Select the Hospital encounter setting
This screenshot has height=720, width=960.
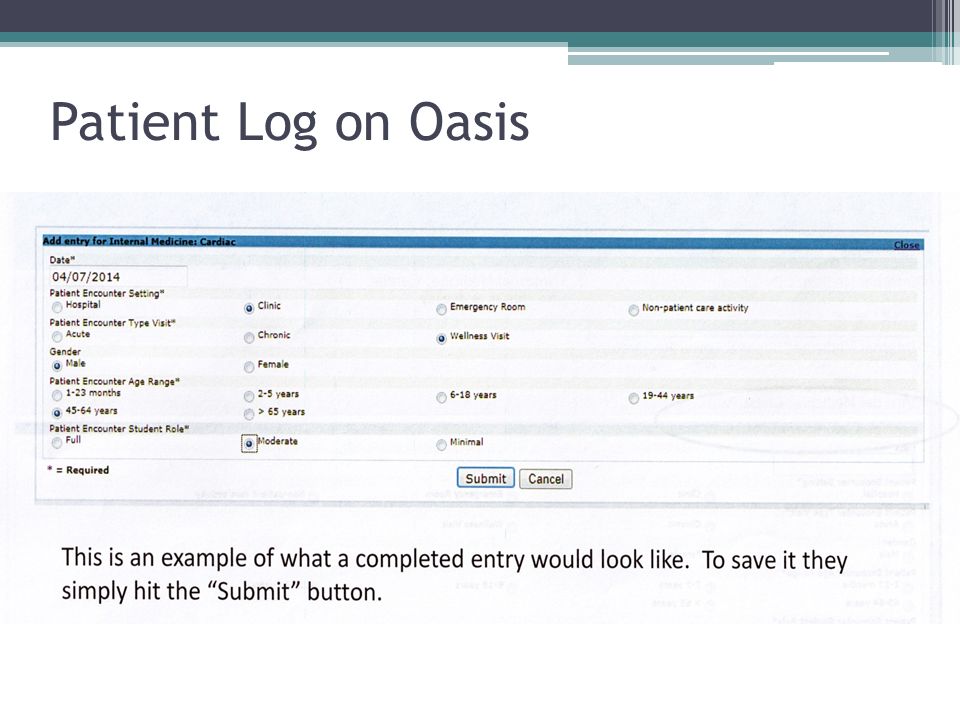point(57,307)
